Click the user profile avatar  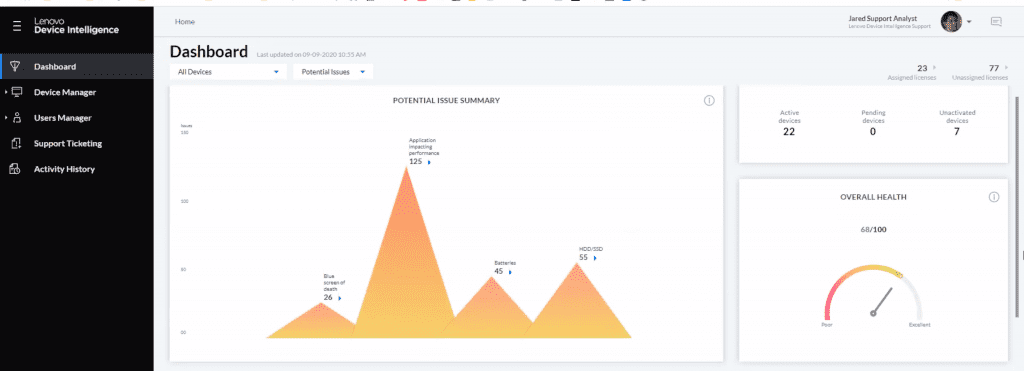coord(951,22)
